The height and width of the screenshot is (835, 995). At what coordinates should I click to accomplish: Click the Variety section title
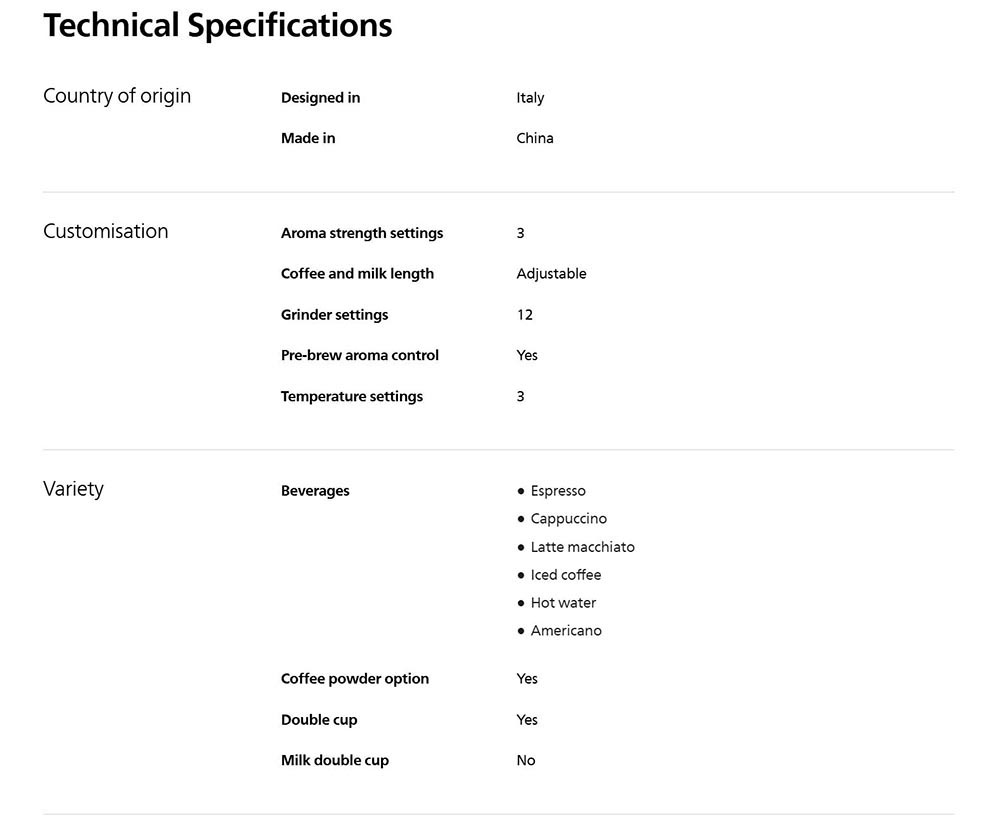point(73,489)
